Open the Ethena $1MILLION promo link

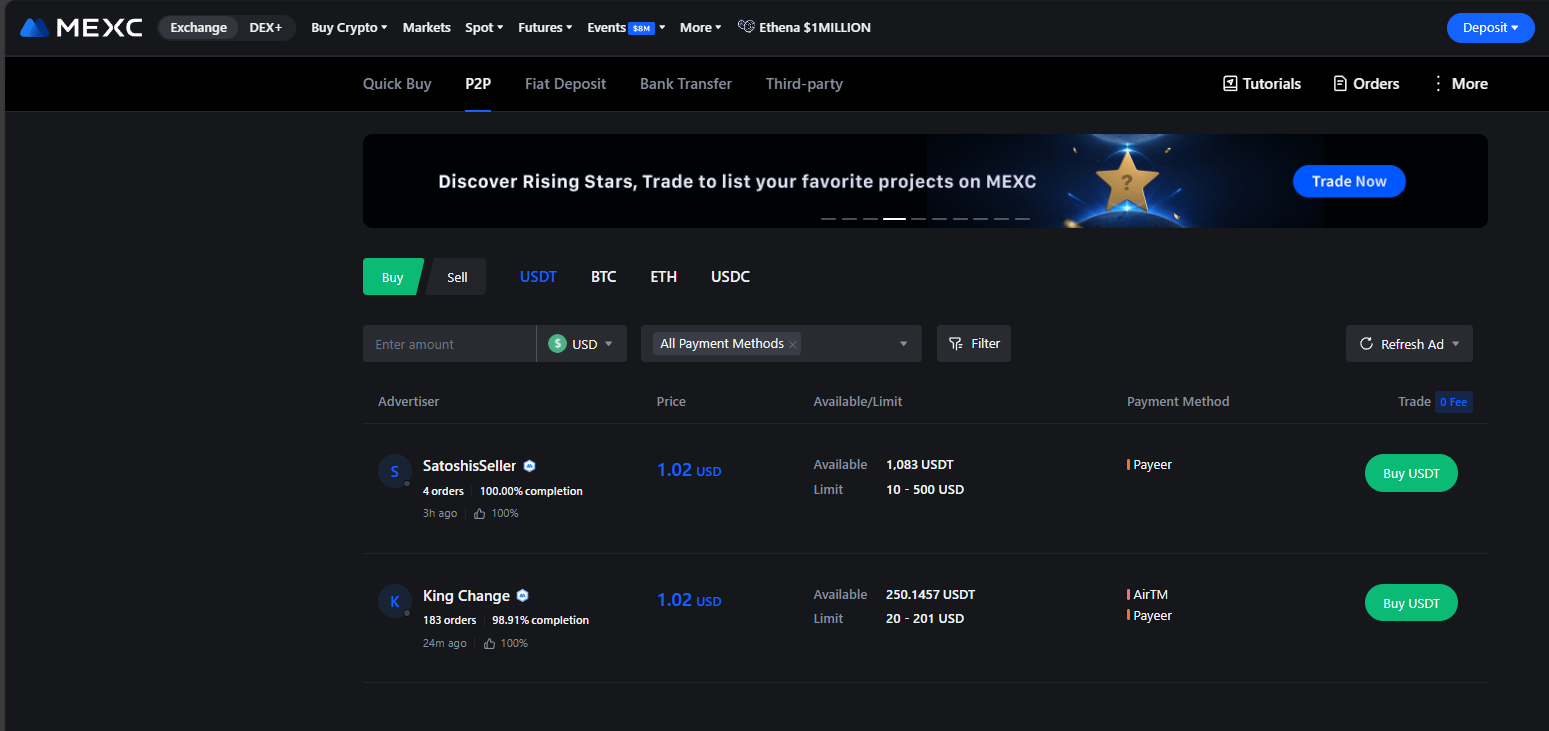point(804,27)
